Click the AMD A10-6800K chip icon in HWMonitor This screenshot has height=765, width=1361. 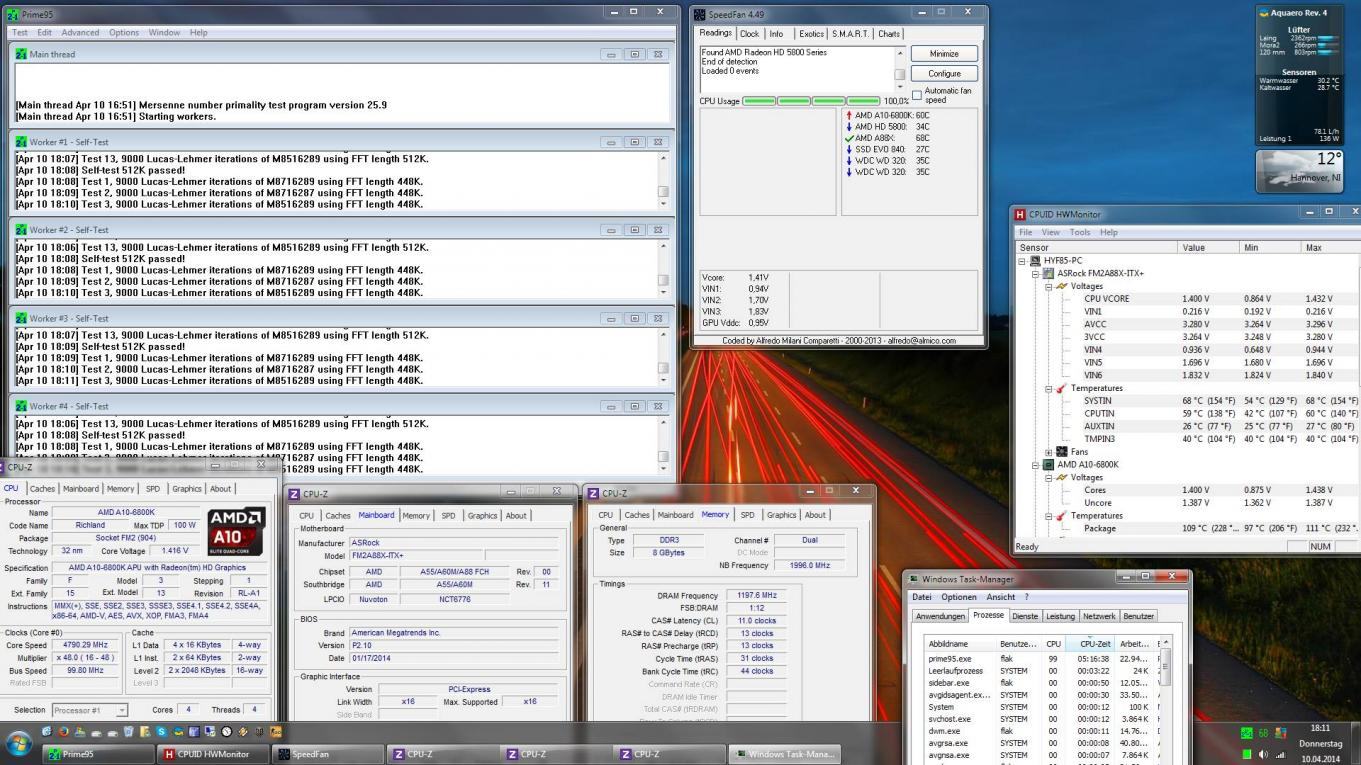pyautogui.click(x=1049, y=465)
